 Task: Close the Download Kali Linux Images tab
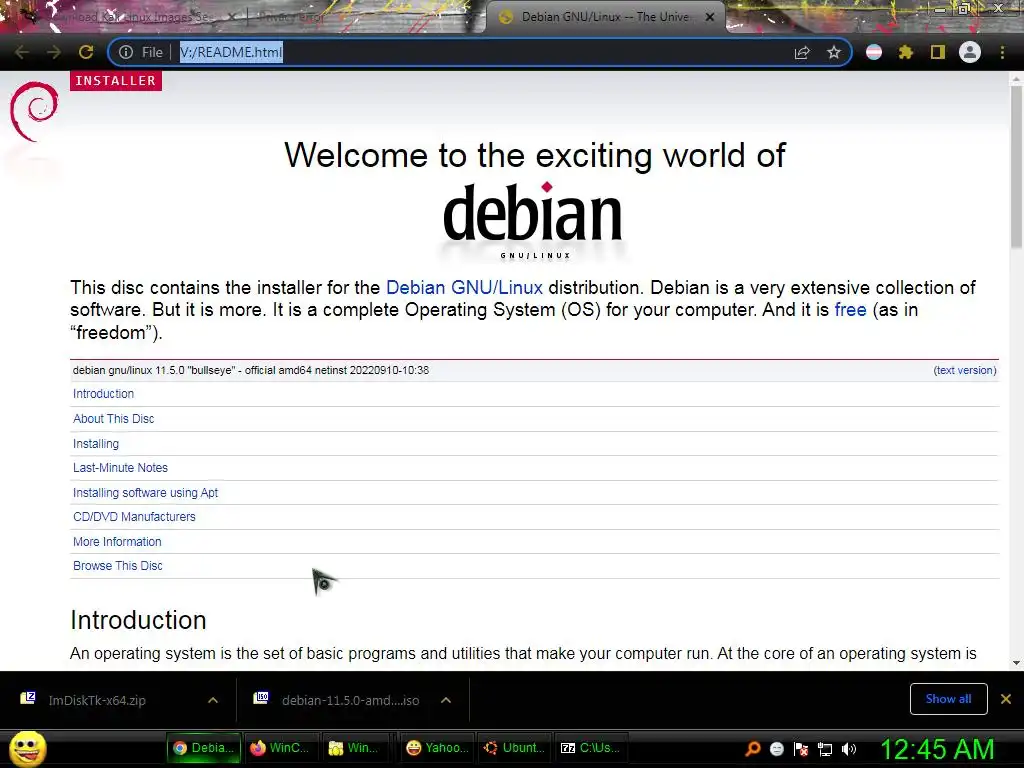click(231, 17)
